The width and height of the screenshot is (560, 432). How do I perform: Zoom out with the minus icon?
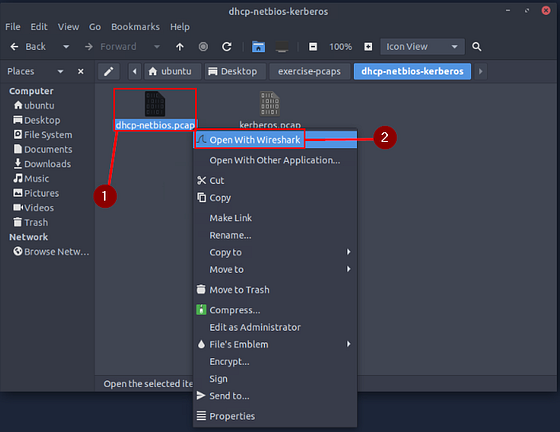(x=313, y=47)
